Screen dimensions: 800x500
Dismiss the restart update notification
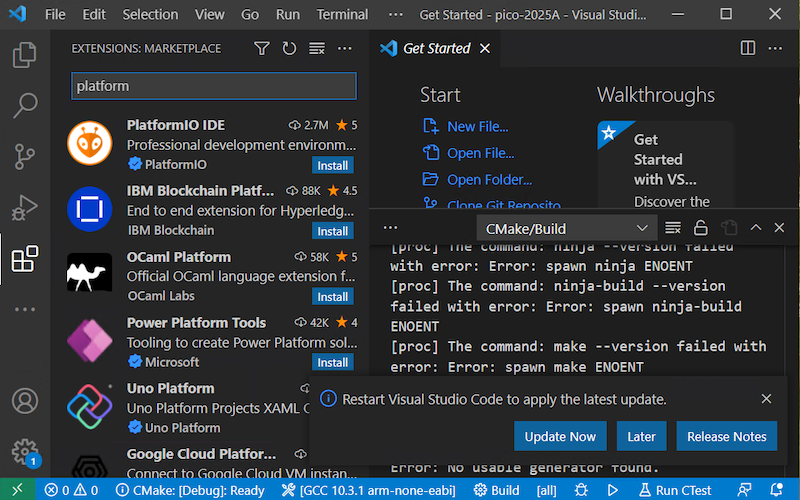click(766, 399)
